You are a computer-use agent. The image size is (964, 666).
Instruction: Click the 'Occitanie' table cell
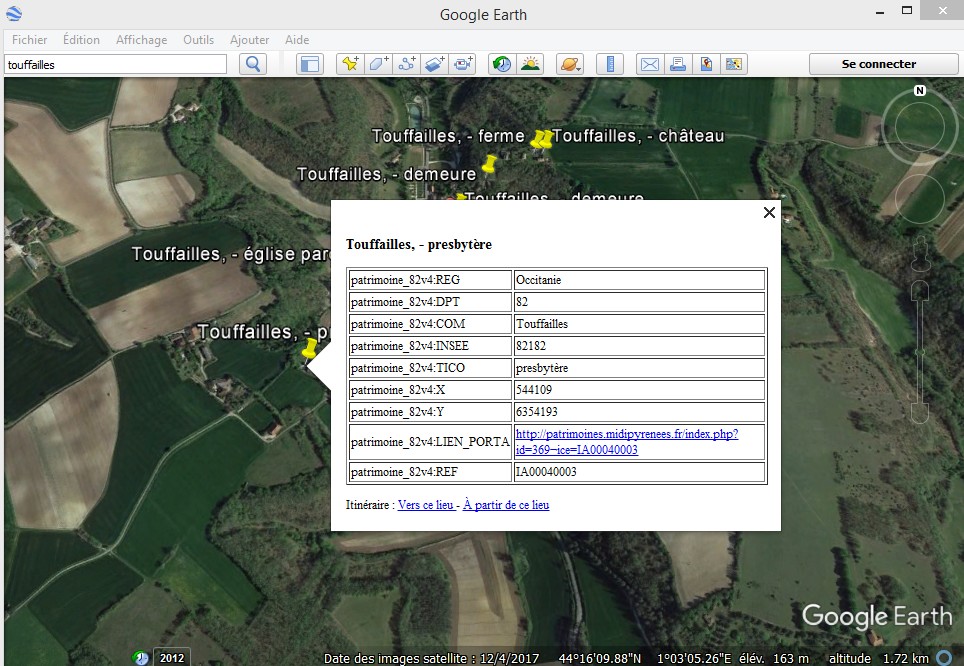click(639, 280)
